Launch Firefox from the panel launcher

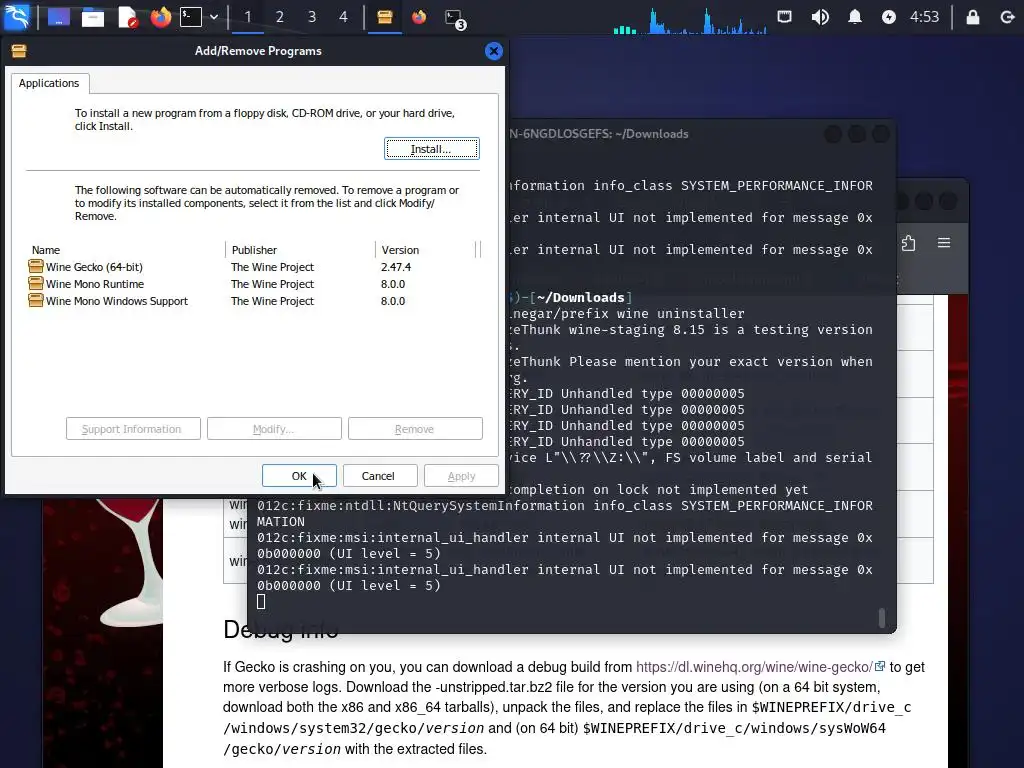click(161, 17)
